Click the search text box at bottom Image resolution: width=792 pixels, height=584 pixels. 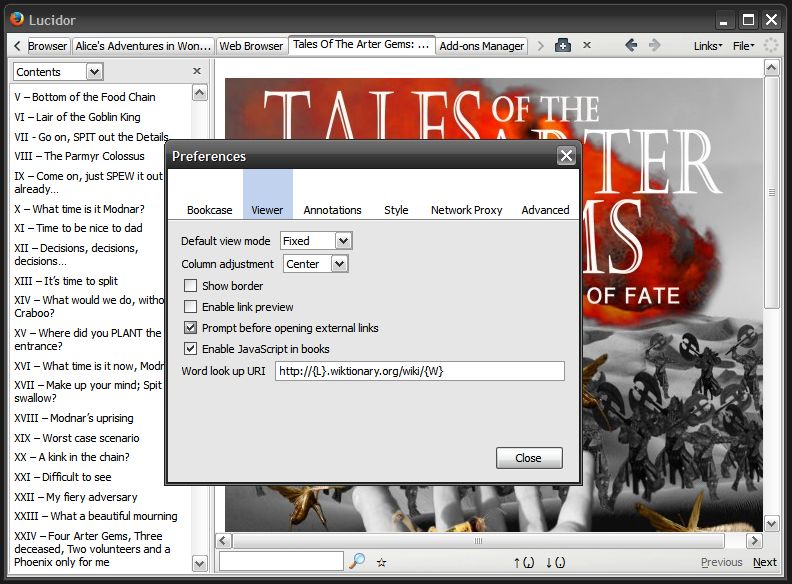coord(281,561)
